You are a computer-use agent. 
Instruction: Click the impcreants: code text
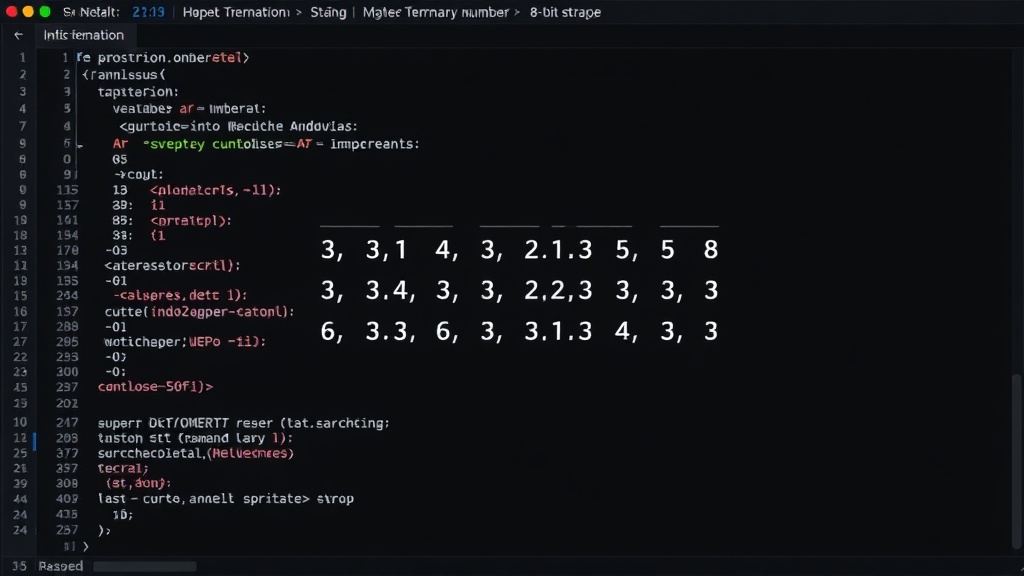[375, 144]
